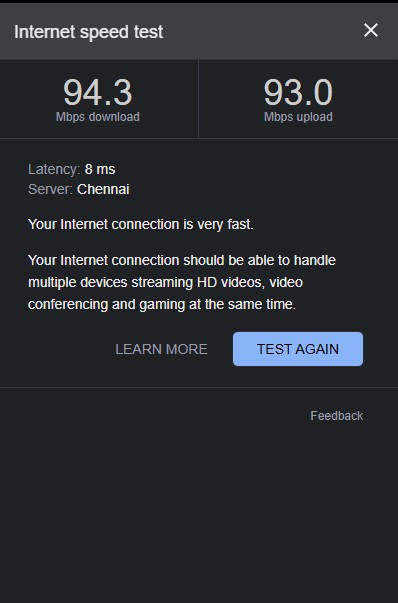The height and width of the screenshot is (603, 398).
Task: Click the 94.3 download speed value
Action: tap(98, 92)
